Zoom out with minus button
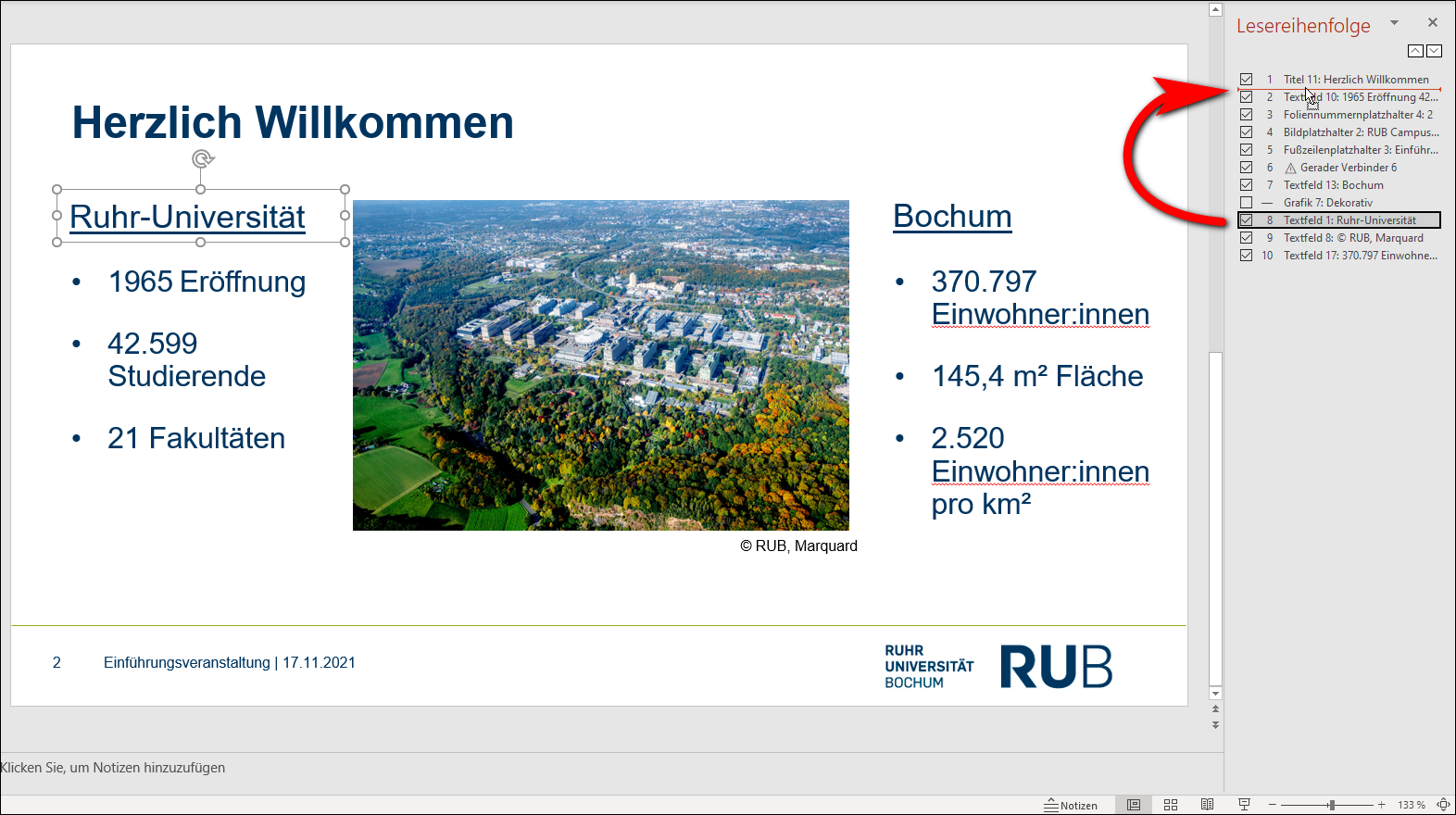Screen dimensions: 1456x815 click(1273, 805)
